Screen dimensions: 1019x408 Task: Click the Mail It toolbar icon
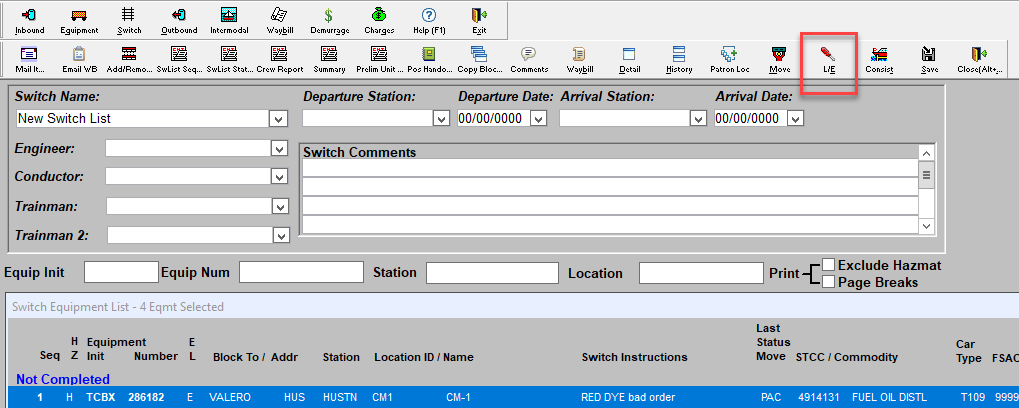click(29, 60)
